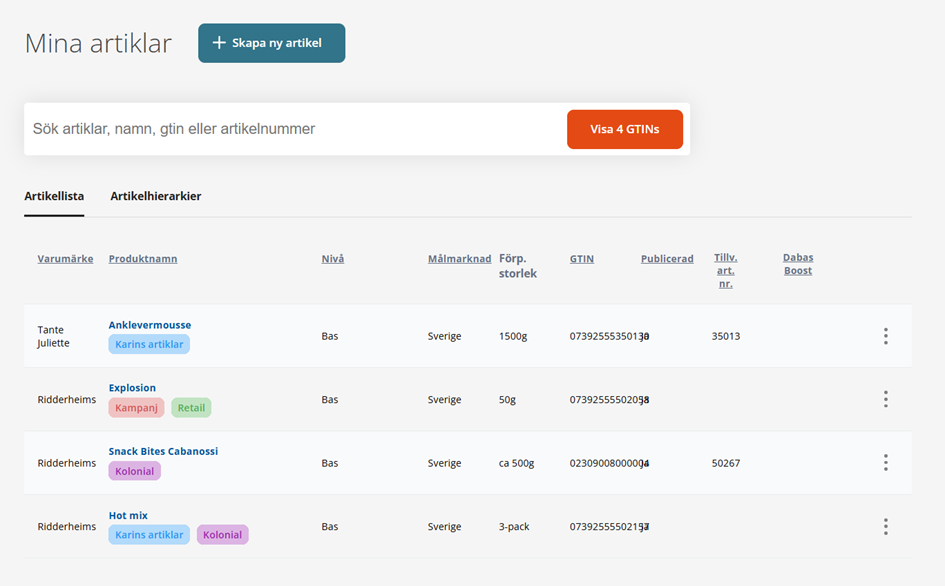
Task: Sort list by the GTIN column header
Action: coord(581,259)
